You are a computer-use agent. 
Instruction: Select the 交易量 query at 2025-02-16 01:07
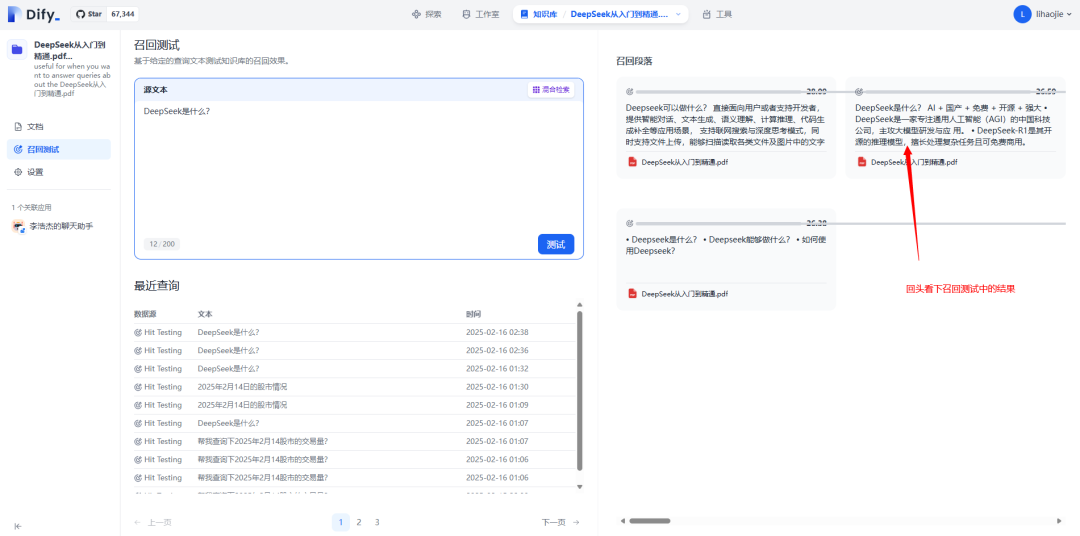click(x=355, y=441)
